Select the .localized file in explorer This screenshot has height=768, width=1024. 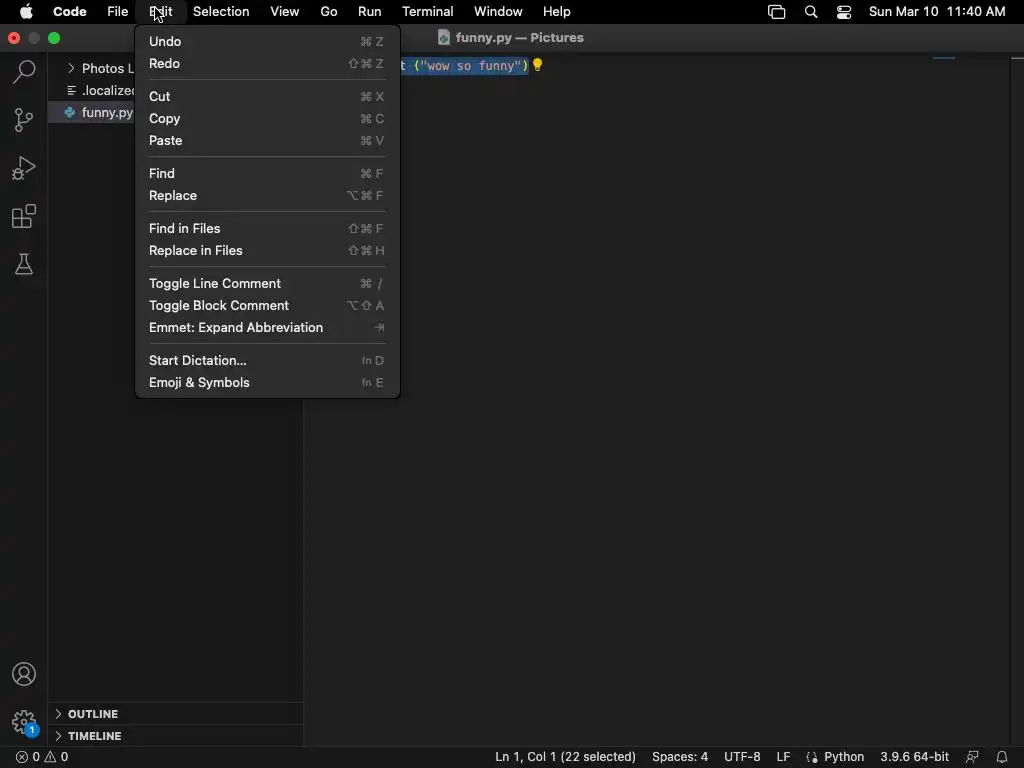tap(91, 90)
